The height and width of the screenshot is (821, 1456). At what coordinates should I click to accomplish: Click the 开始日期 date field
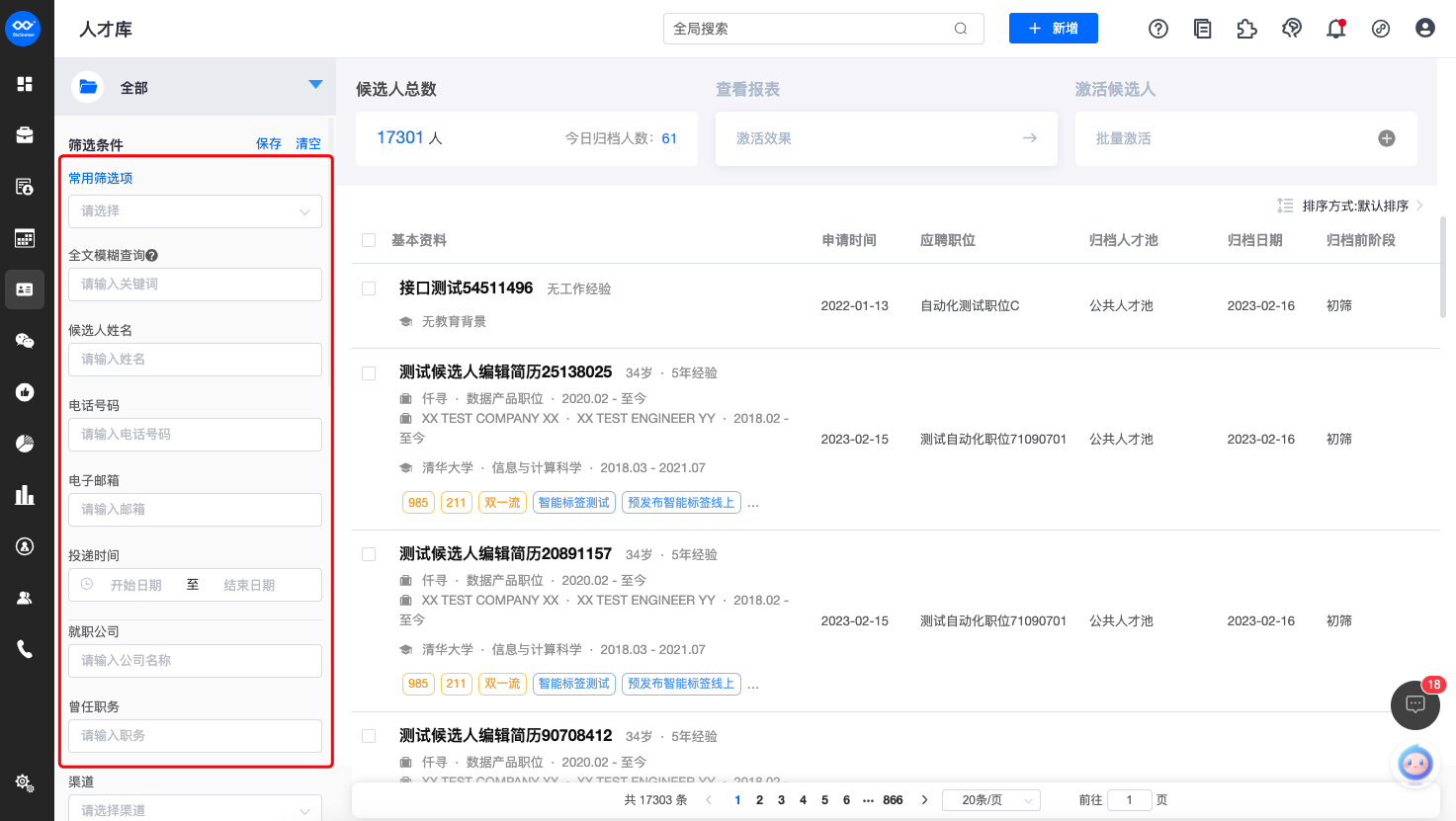coord(135,585)
